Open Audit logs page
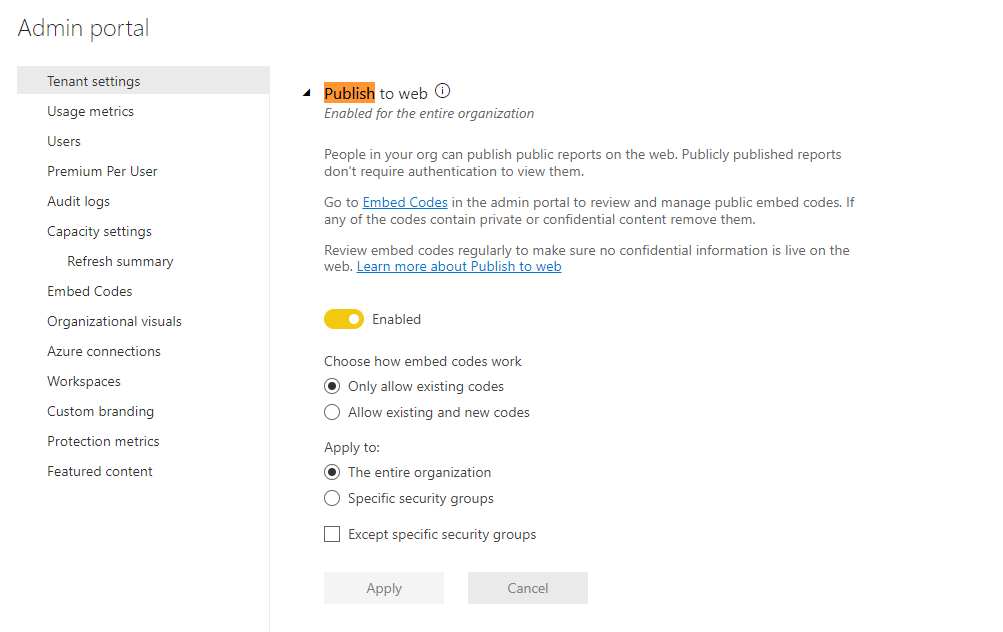Screen dimensions: 1003x632 tap(79, 201)
